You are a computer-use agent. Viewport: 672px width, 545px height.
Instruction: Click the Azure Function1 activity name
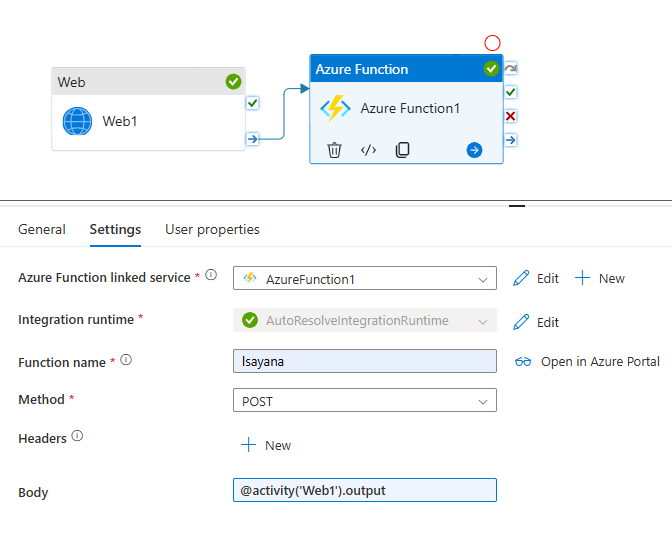coord(410,108)
